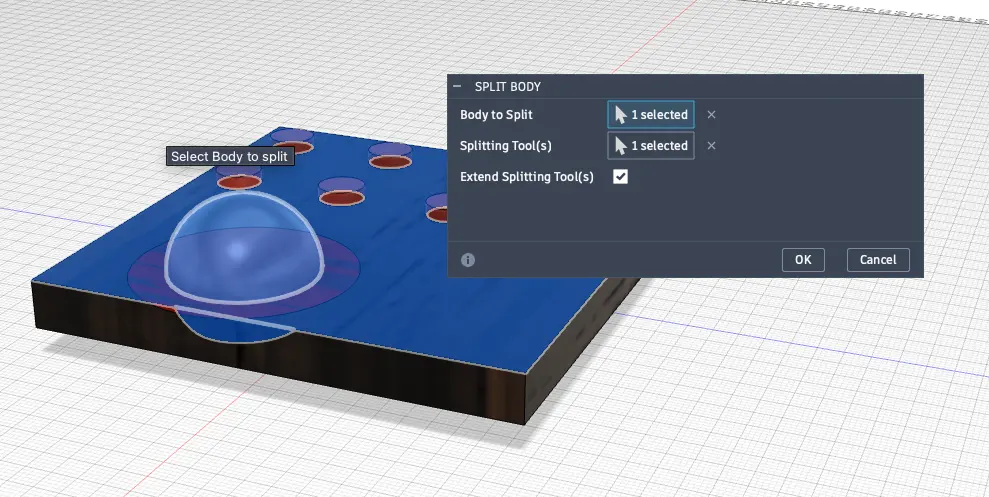Activate Splitting Tool(s) selection button
Viewport: 989px width, 497px height.
point(651,146)
